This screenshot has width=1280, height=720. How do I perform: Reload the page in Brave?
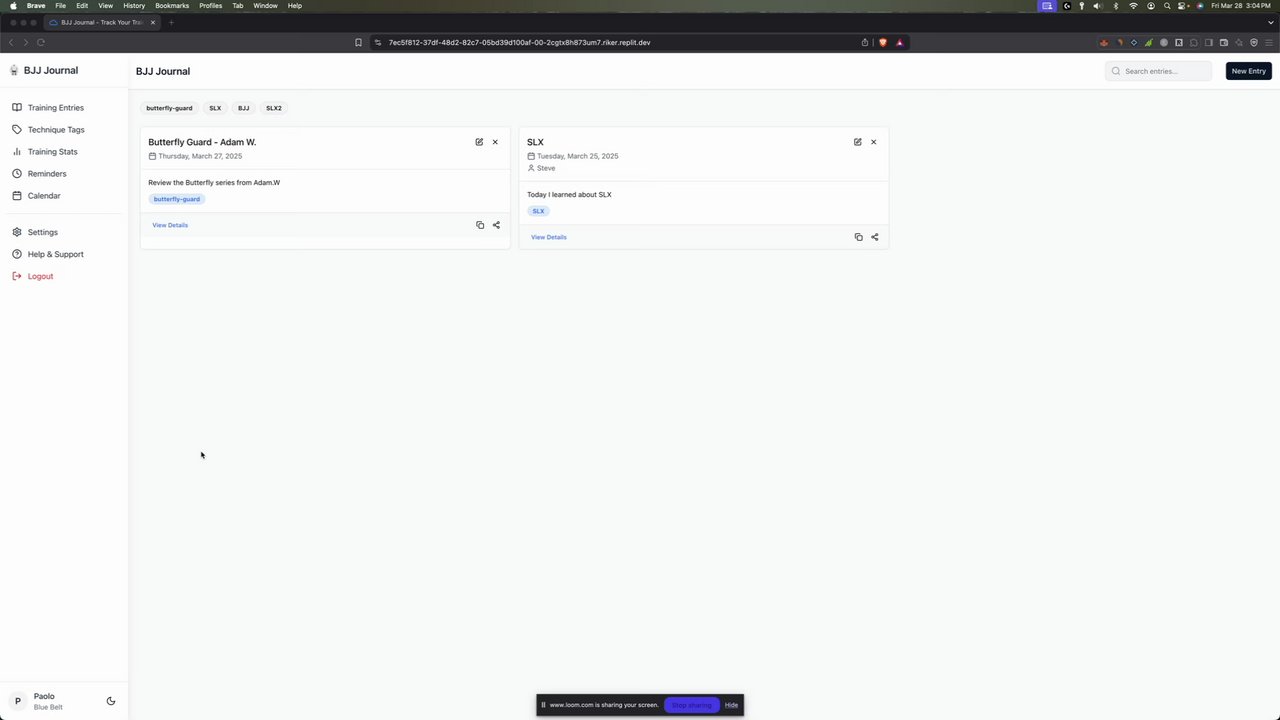[41, 42]
